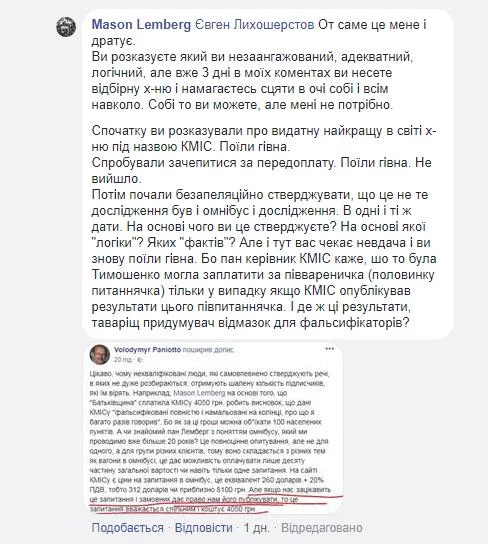Click the Mason Lemberg commenter name
488x544 pixels.
click(141, 25)
